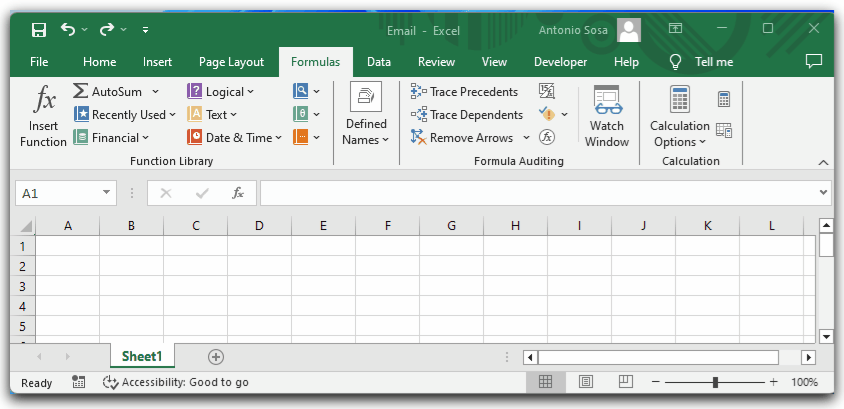Screen dimensions: 844x409
Task: Switch to the Home tab
Action: [100, 62]
